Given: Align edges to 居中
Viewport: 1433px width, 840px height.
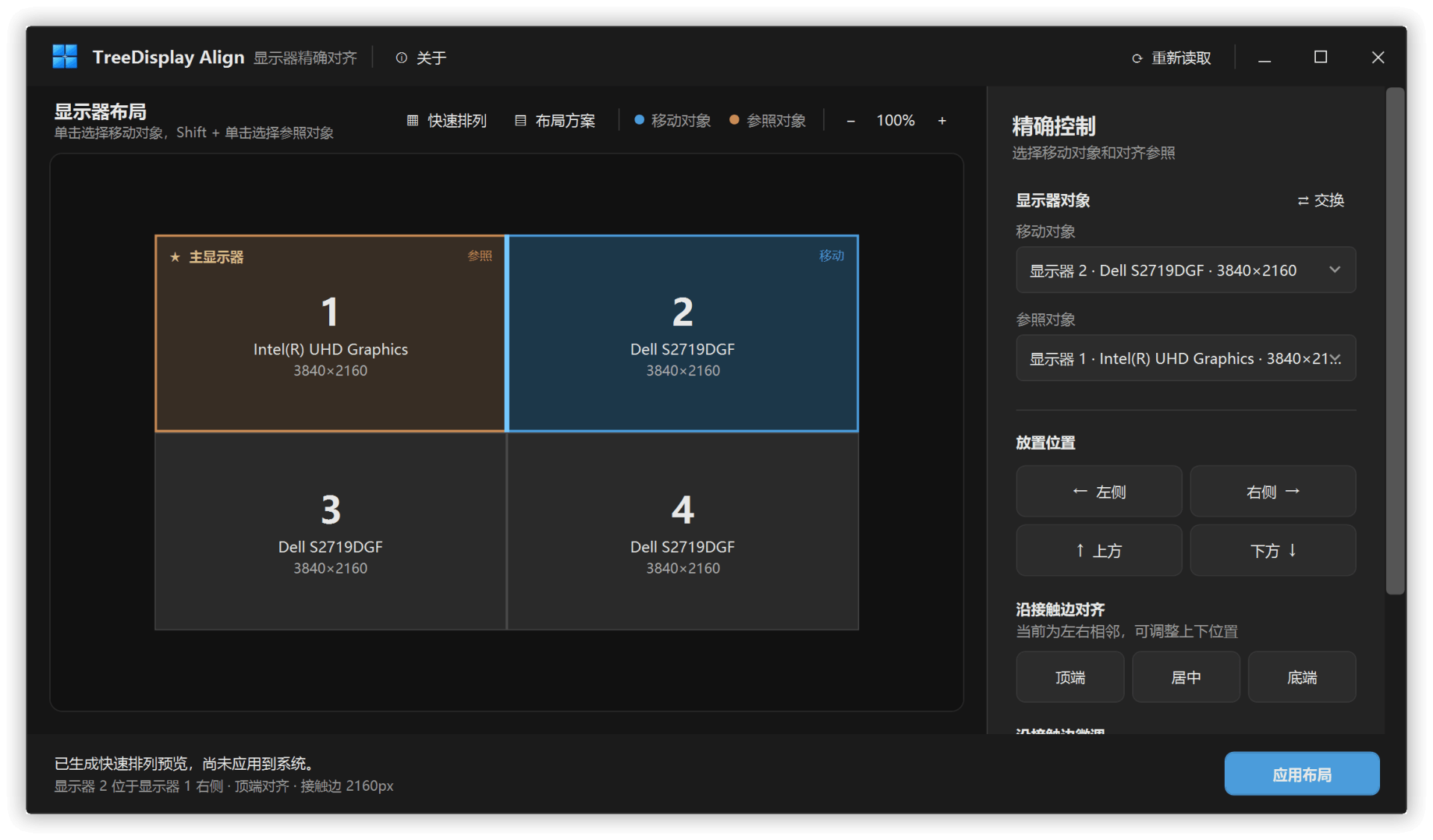Looking at the screenshot, I should coord(1186,677).
